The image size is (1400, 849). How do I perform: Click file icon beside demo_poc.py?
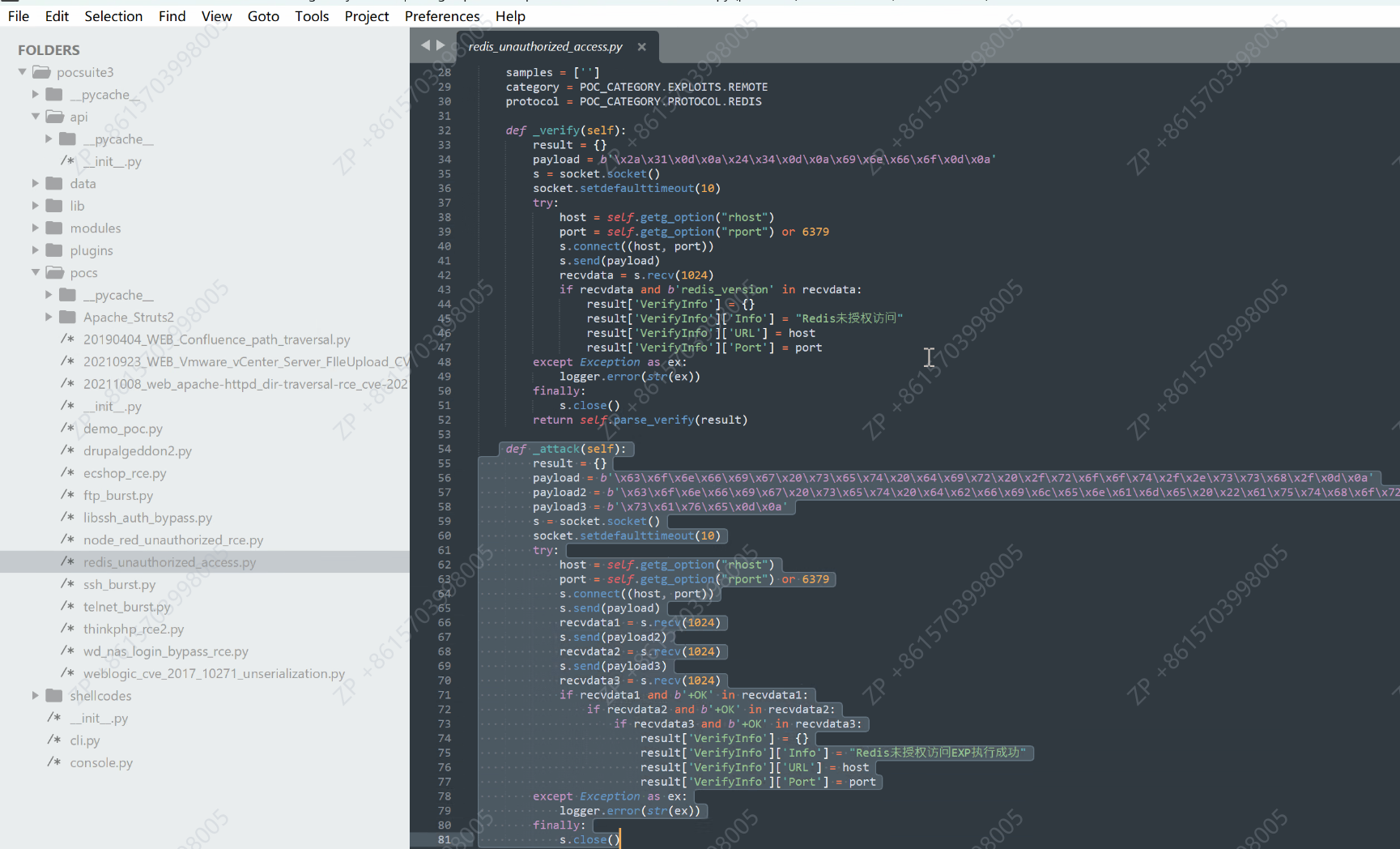point(68,428)
